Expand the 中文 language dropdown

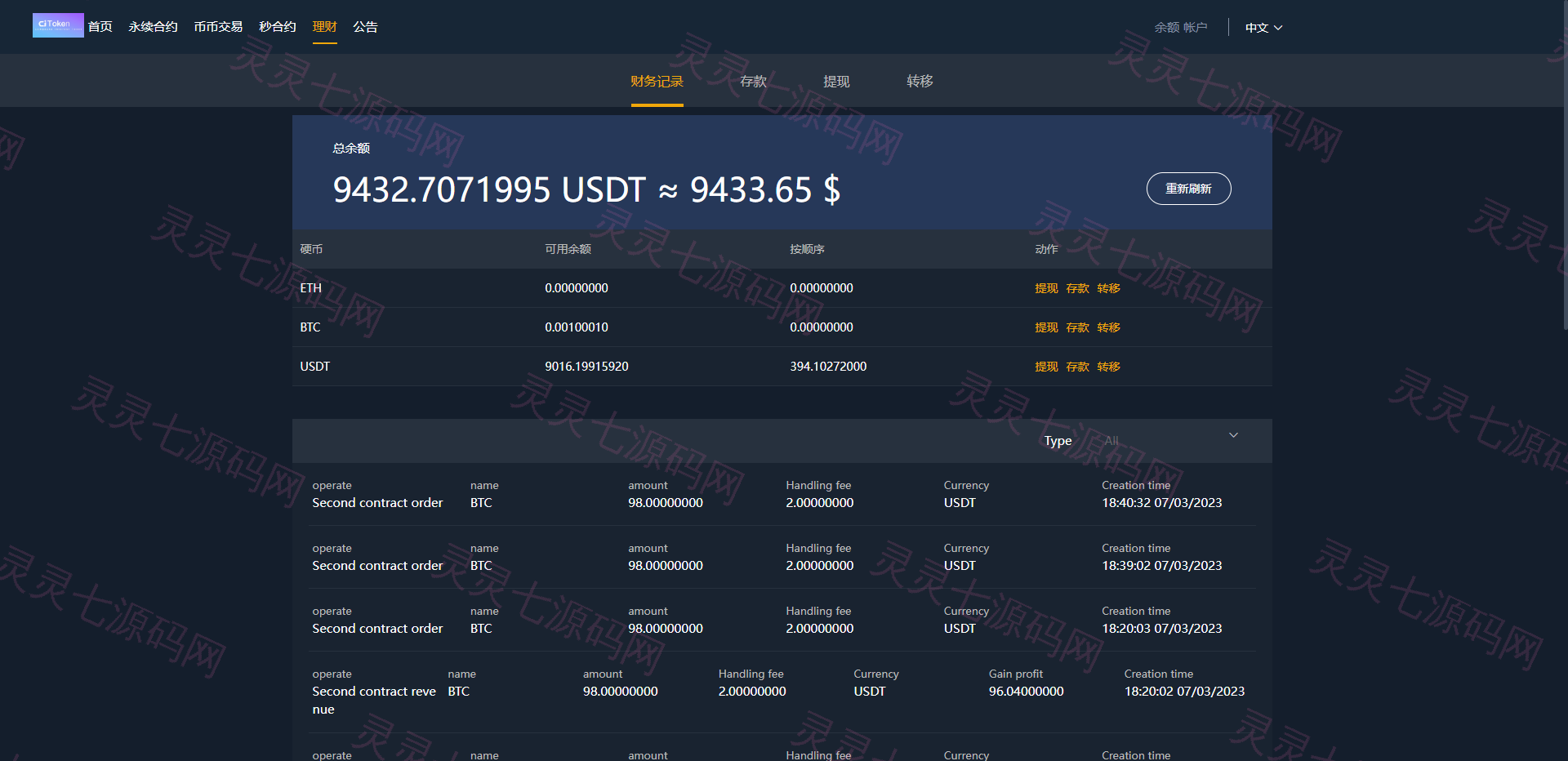click(1263, 28)
